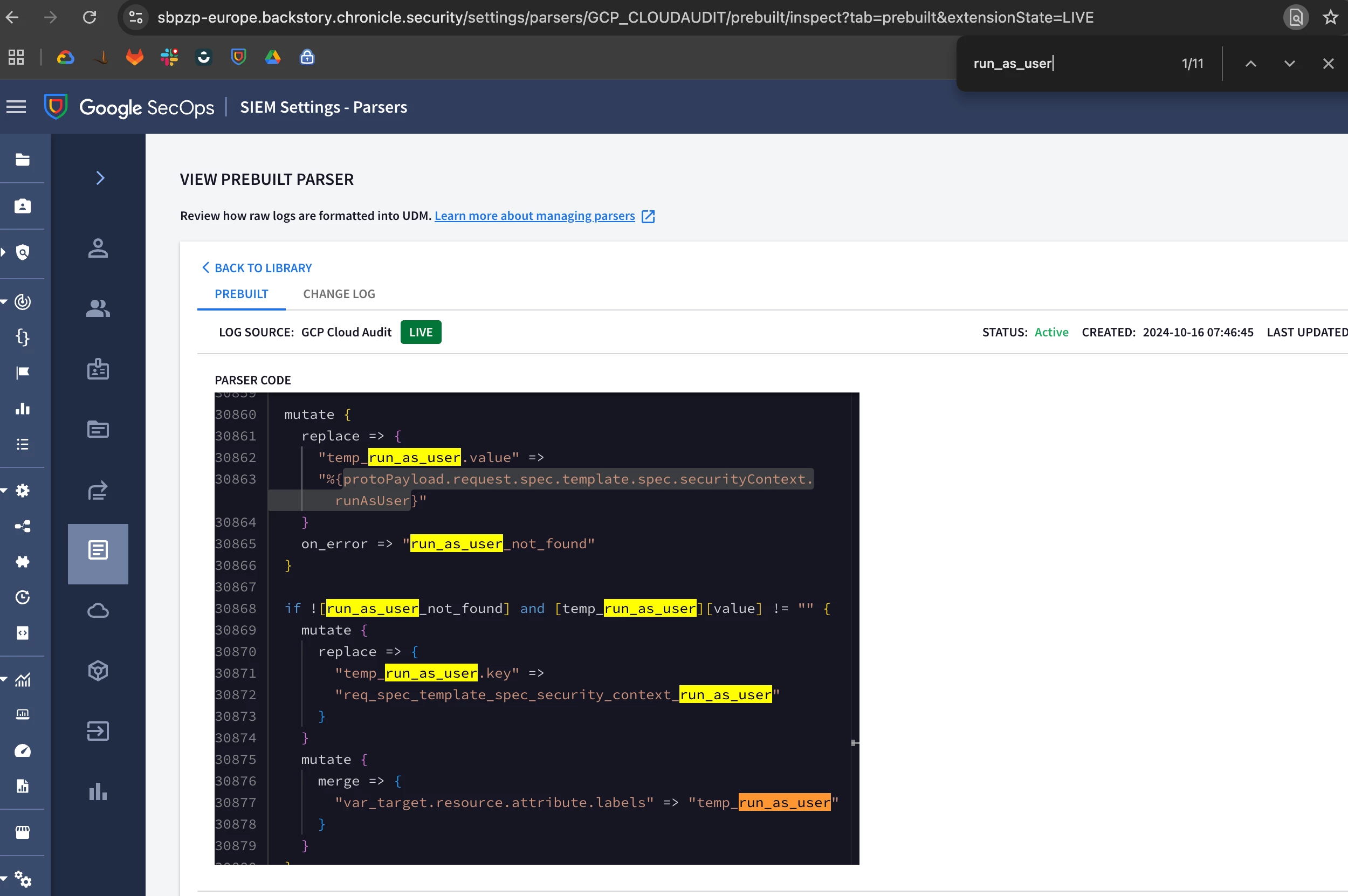This screenshot has height=896, width=1348.
Task: Select the clock history icon in the sidebar
Action: [22, 597]
